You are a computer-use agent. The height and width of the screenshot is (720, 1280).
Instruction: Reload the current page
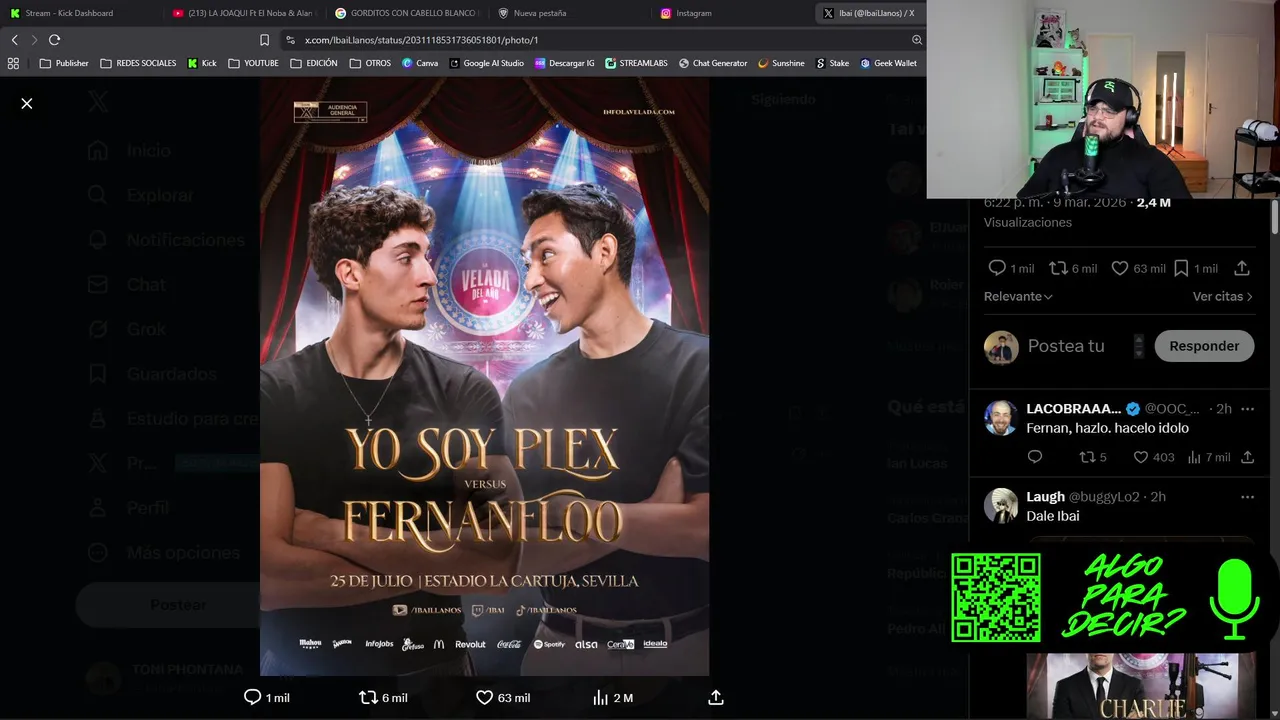click(x=54, y=40)
